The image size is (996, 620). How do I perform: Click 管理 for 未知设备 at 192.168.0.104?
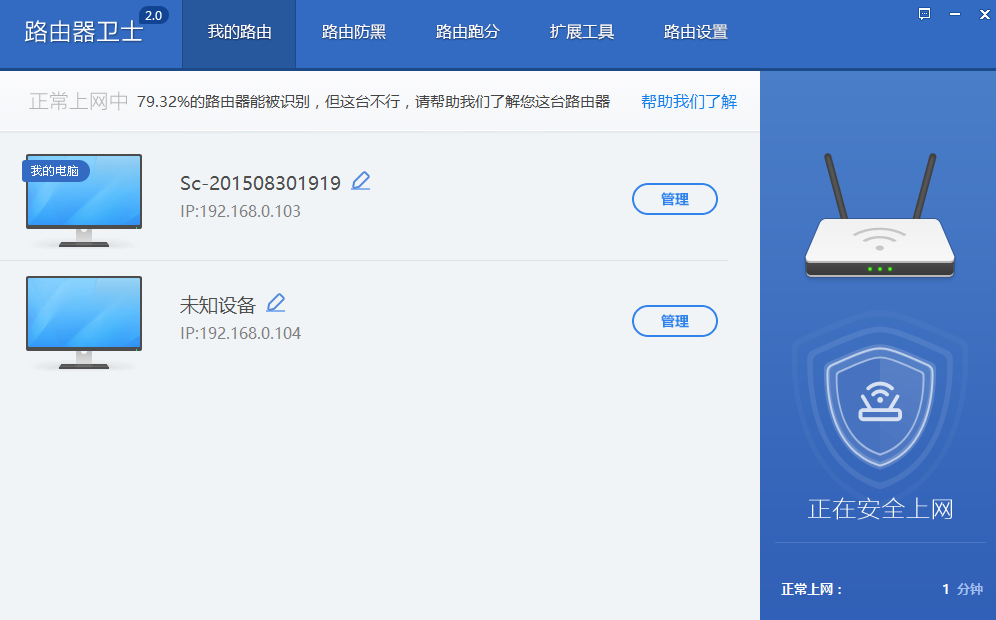pyautogui.click(x=675, y=321)
